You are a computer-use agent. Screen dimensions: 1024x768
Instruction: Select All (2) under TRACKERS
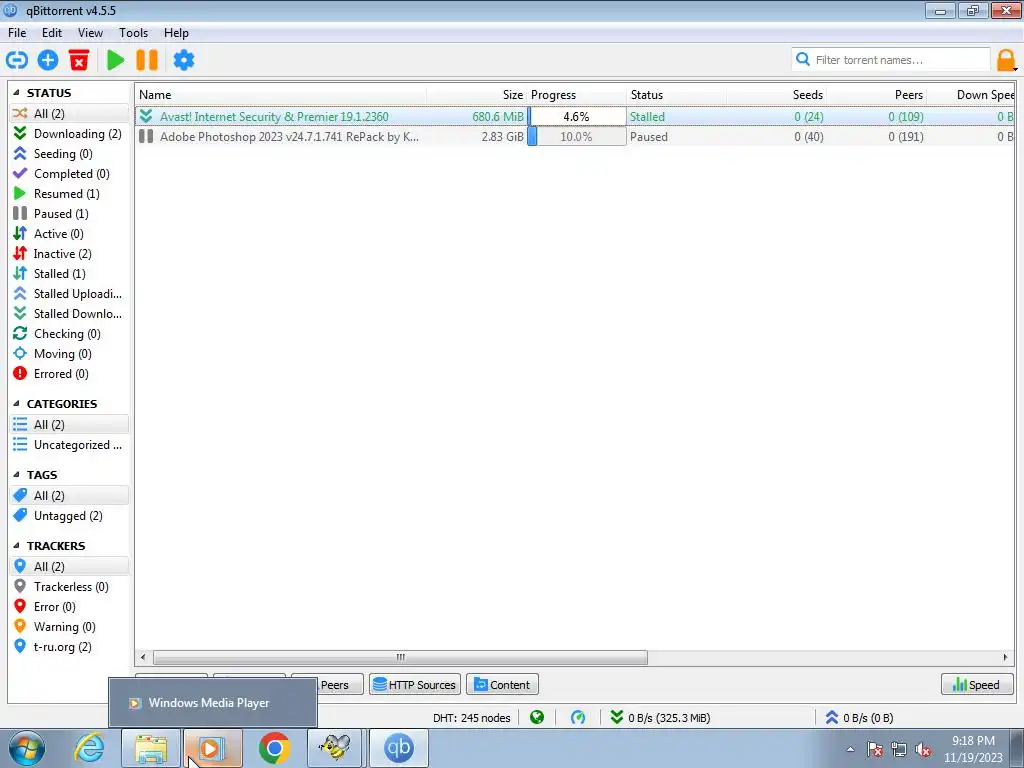coord(69,566)
